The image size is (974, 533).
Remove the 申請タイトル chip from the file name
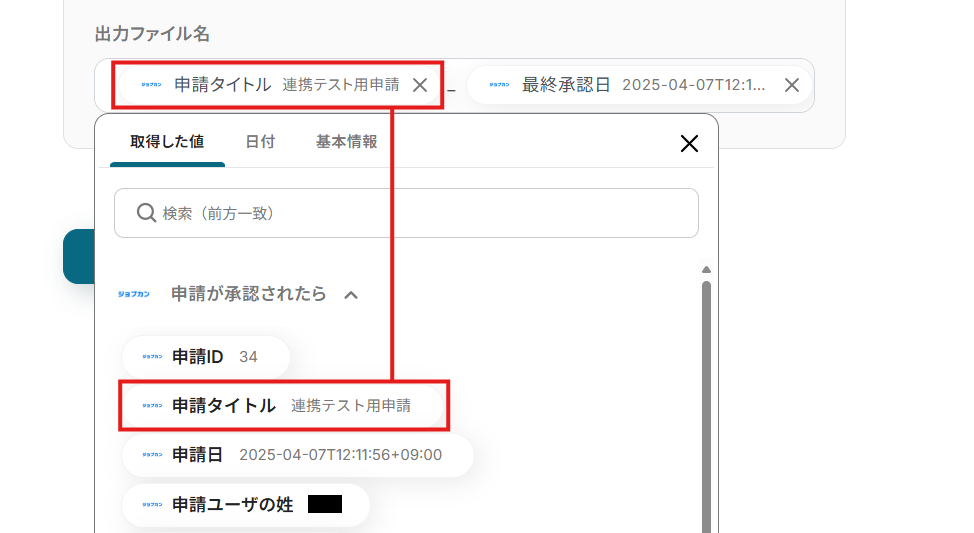[x=420, y=85]
